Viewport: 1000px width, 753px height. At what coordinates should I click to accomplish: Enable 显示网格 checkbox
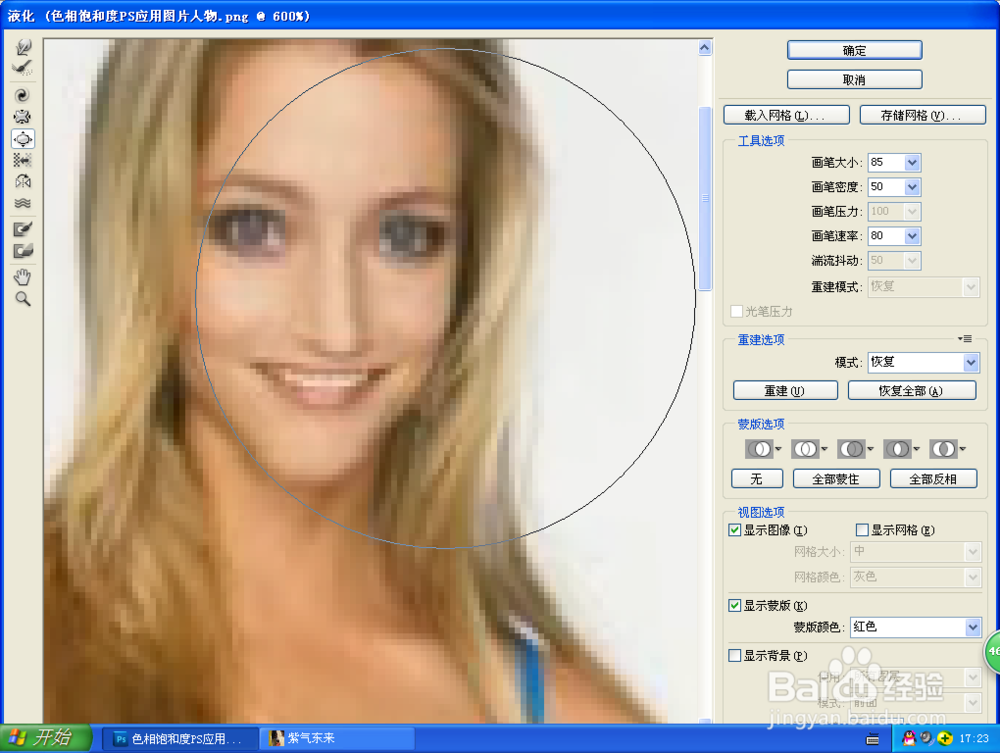coord(862,530)
